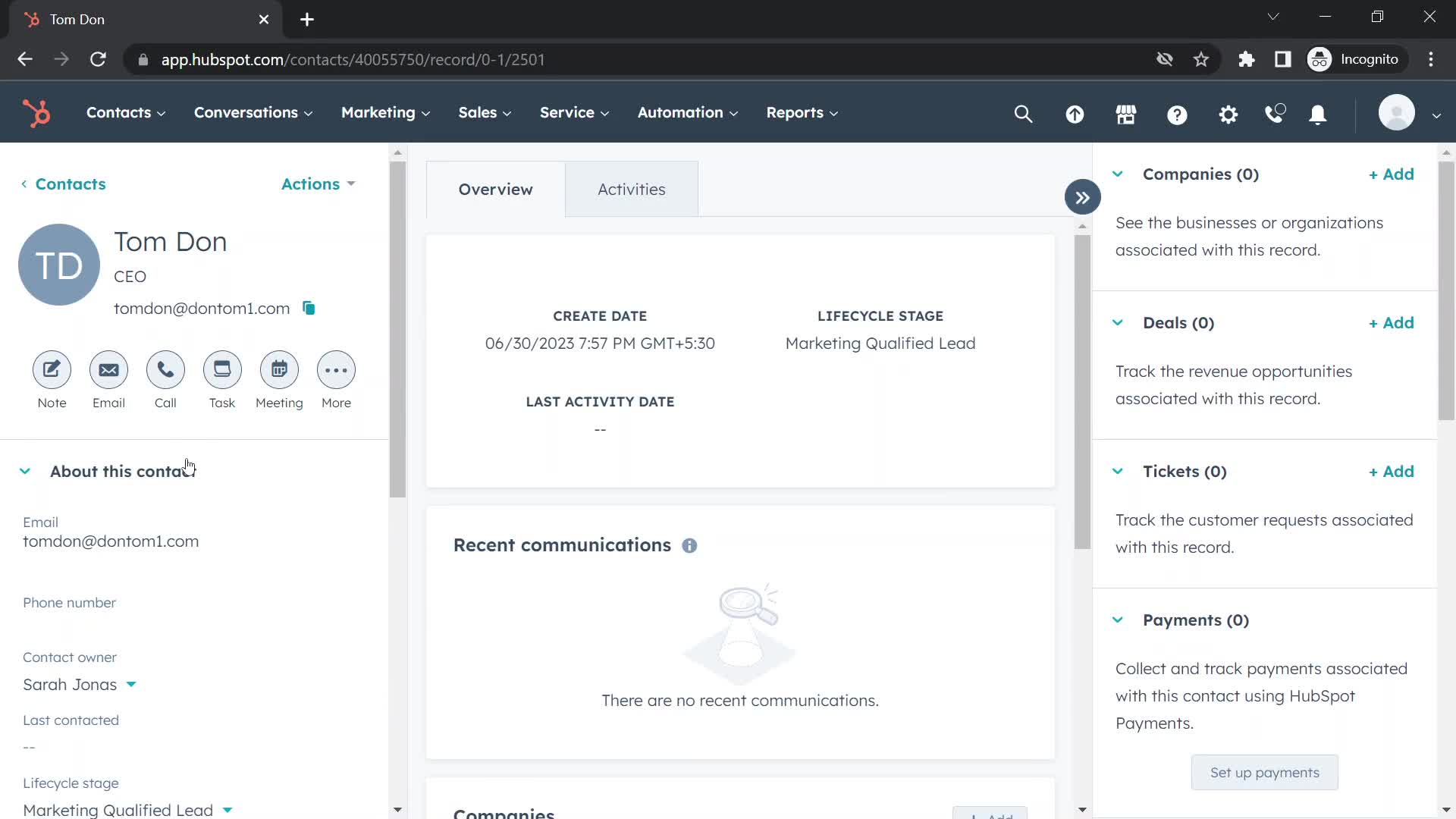Open the Marketplace icon

point(1126,114)
